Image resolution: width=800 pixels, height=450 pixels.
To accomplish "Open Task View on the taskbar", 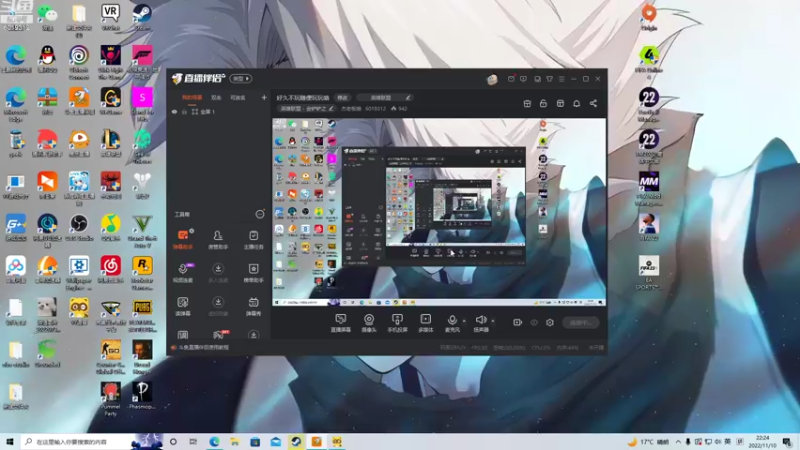I will (193, 442).
